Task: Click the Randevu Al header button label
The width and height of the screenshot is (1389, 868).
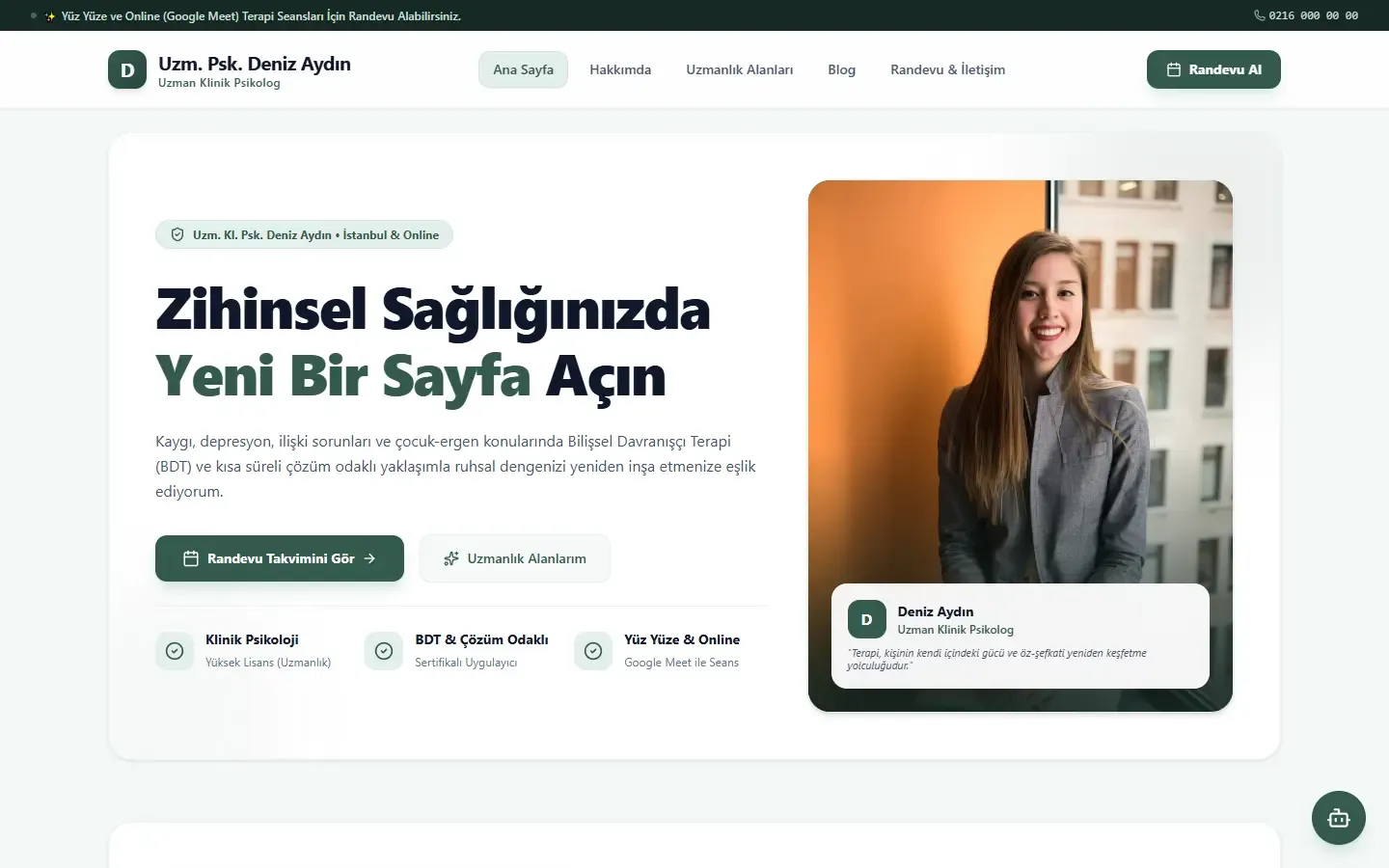Action: coord(1225,69)
